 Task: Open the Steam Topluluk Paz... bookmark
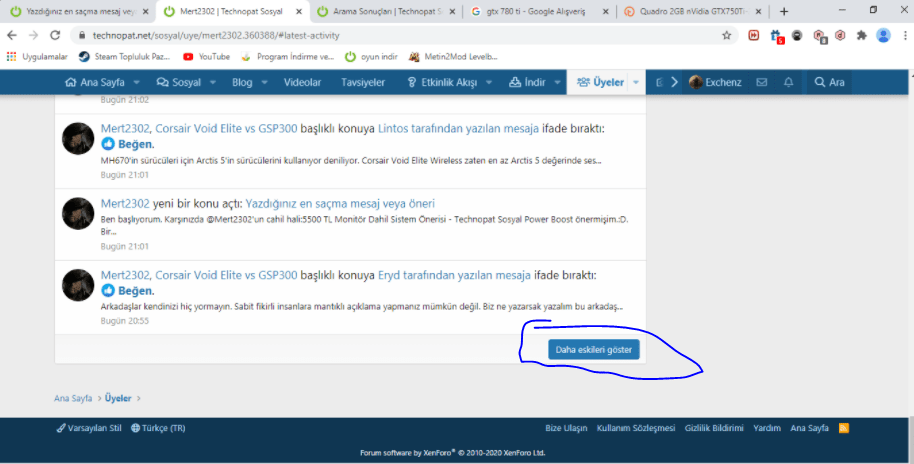pos(124,57)
